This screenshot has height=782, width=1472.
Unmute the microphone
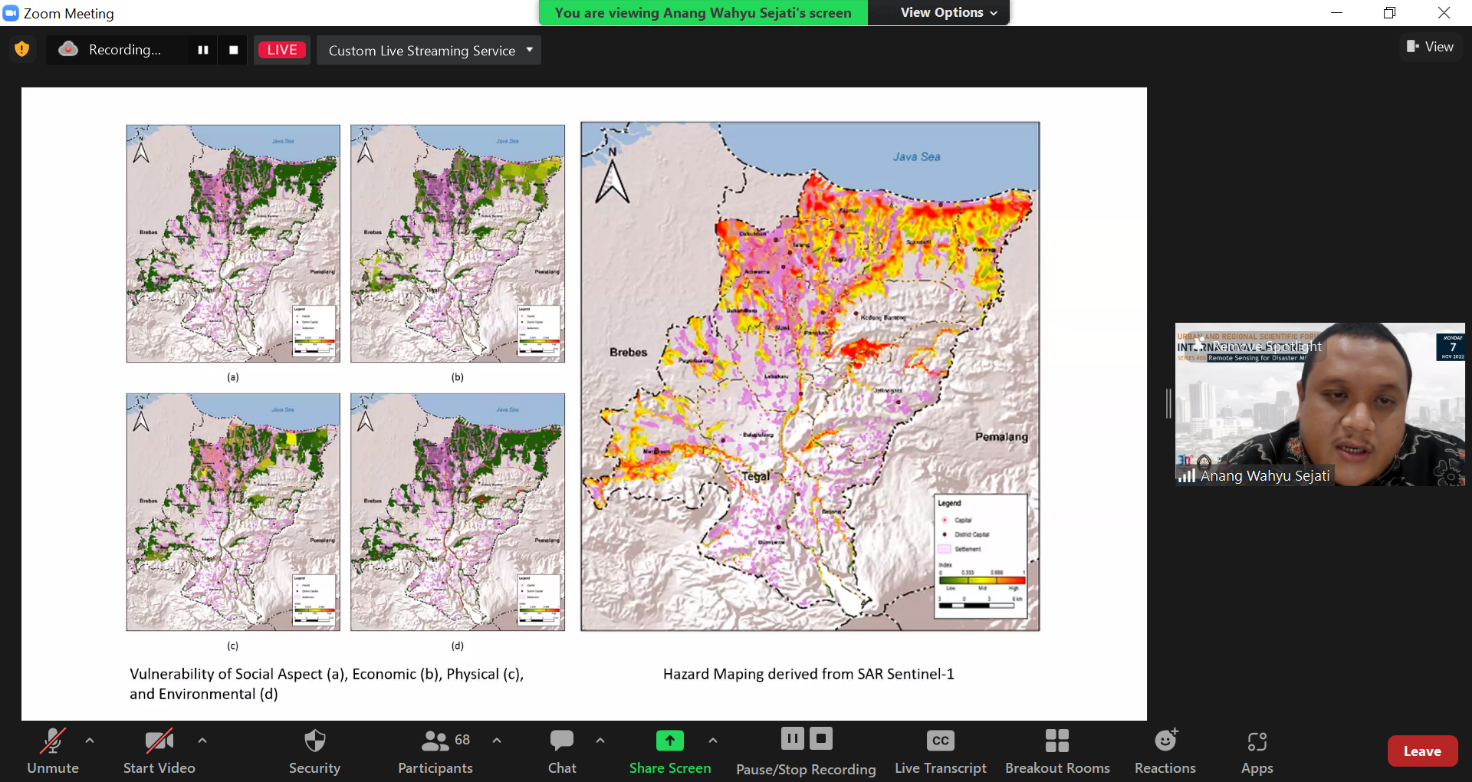[53, 751]
